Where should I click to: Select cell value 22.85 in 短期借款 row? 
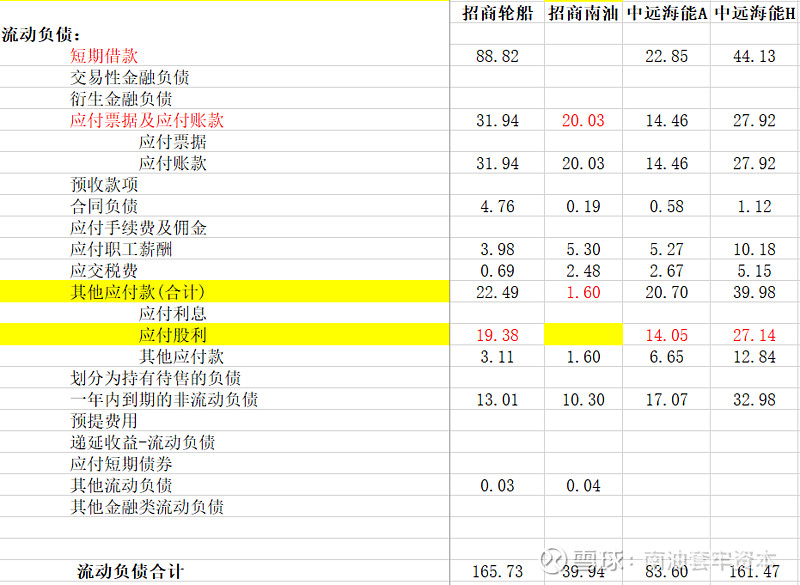(667, 56)
